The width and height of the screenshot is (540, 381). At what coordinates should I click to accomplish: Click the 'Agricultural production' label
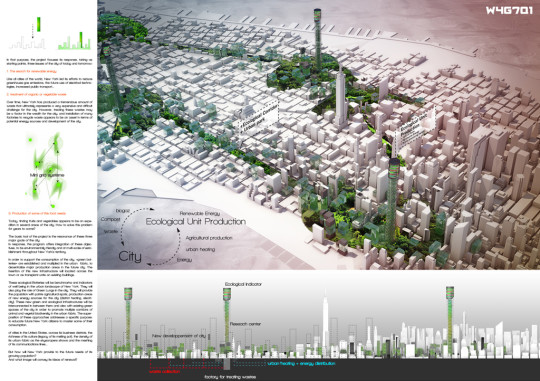(x=209, y=238)
